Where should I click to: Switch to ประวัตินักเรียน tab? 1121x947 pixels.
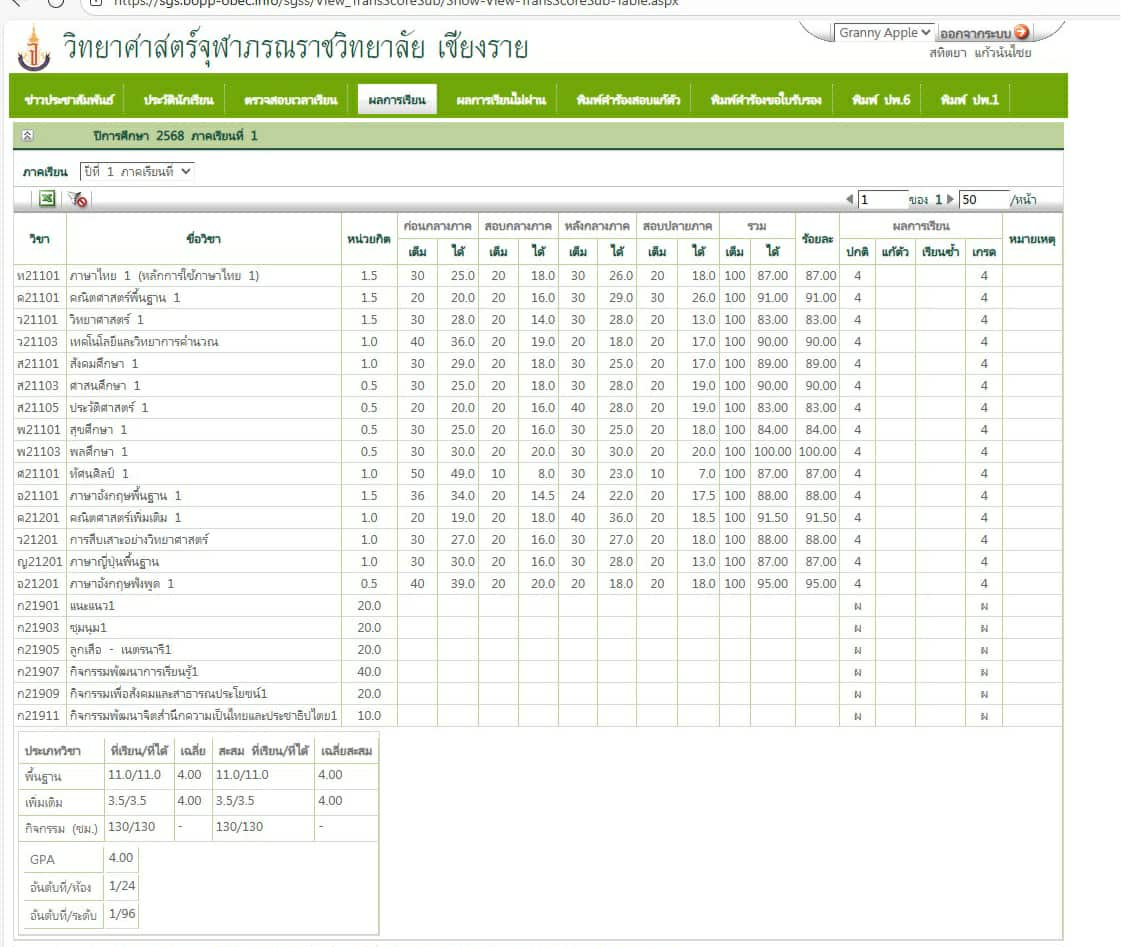coord(178,101)
